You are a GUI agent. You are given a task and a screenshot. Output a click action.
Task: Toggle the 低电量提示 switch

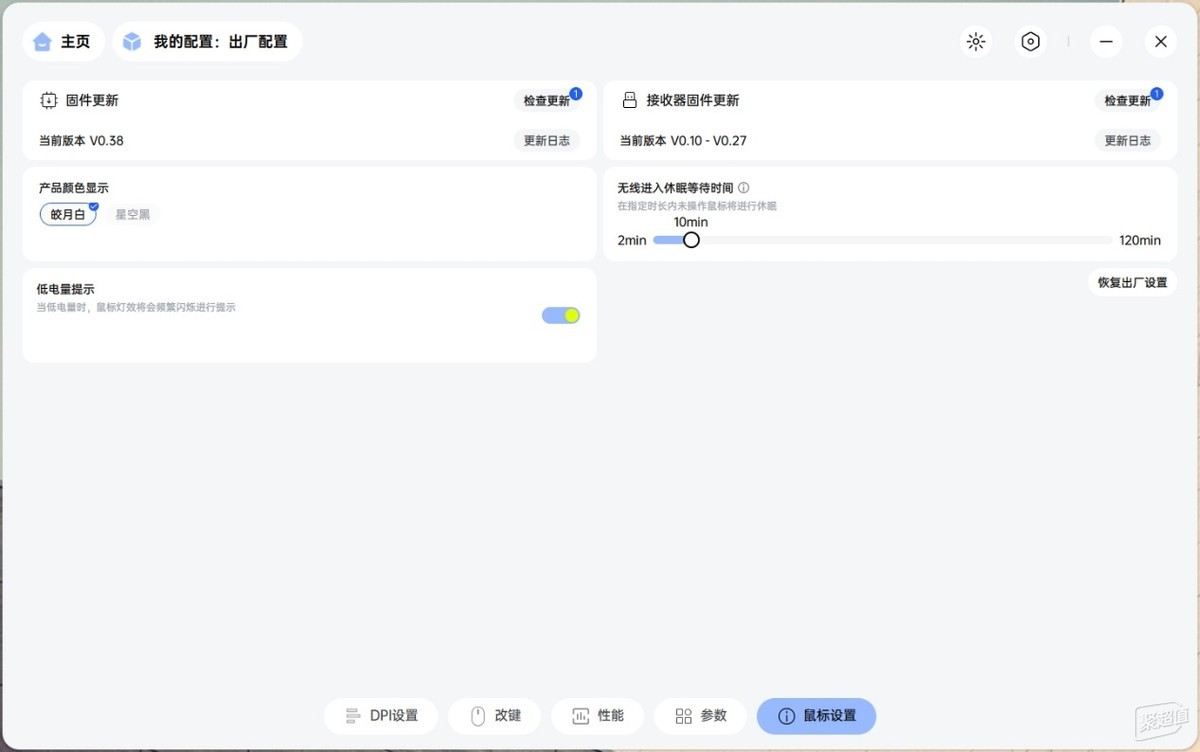[x=561, y=315]
